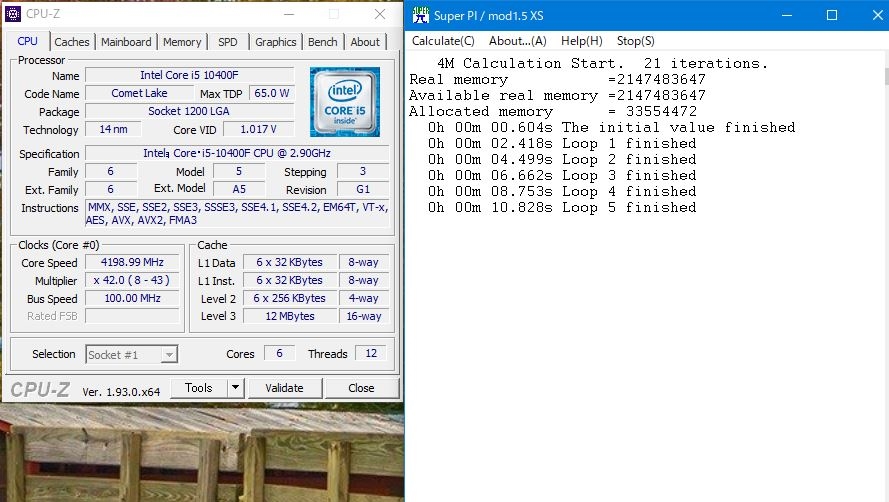889x502 pixels.
Task: Open the Memory tab
Action: [182, 42]
